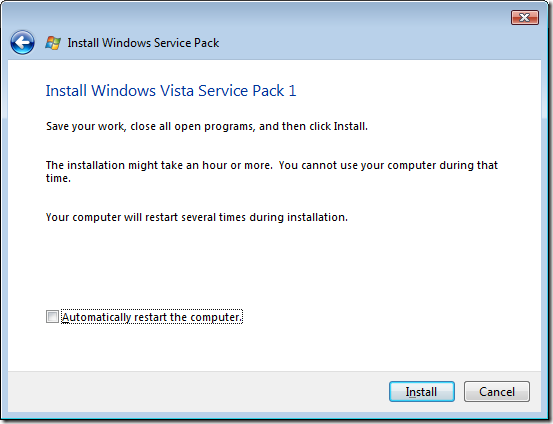Viewport: 553px width, 424px height.
Task: Go back using the blue arrow button
Action: point(23,42)
